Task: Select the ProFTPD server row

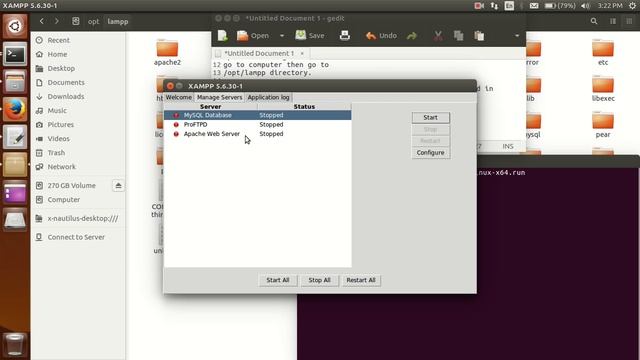Action: coord(257,124)
